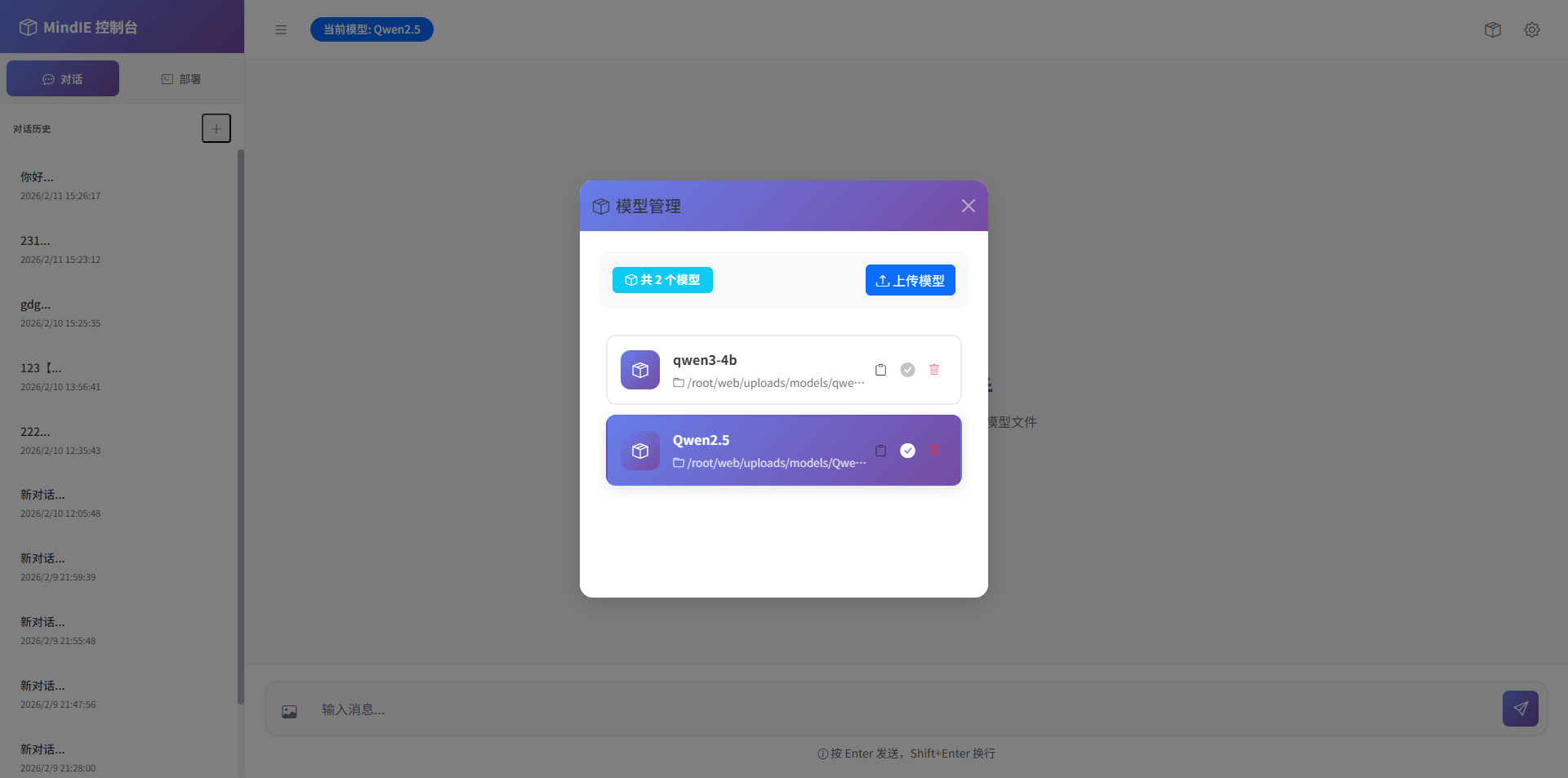The image size is (1568, 778).
Task: Upload a new model with 上传模型
Action: tap(911, 280)
